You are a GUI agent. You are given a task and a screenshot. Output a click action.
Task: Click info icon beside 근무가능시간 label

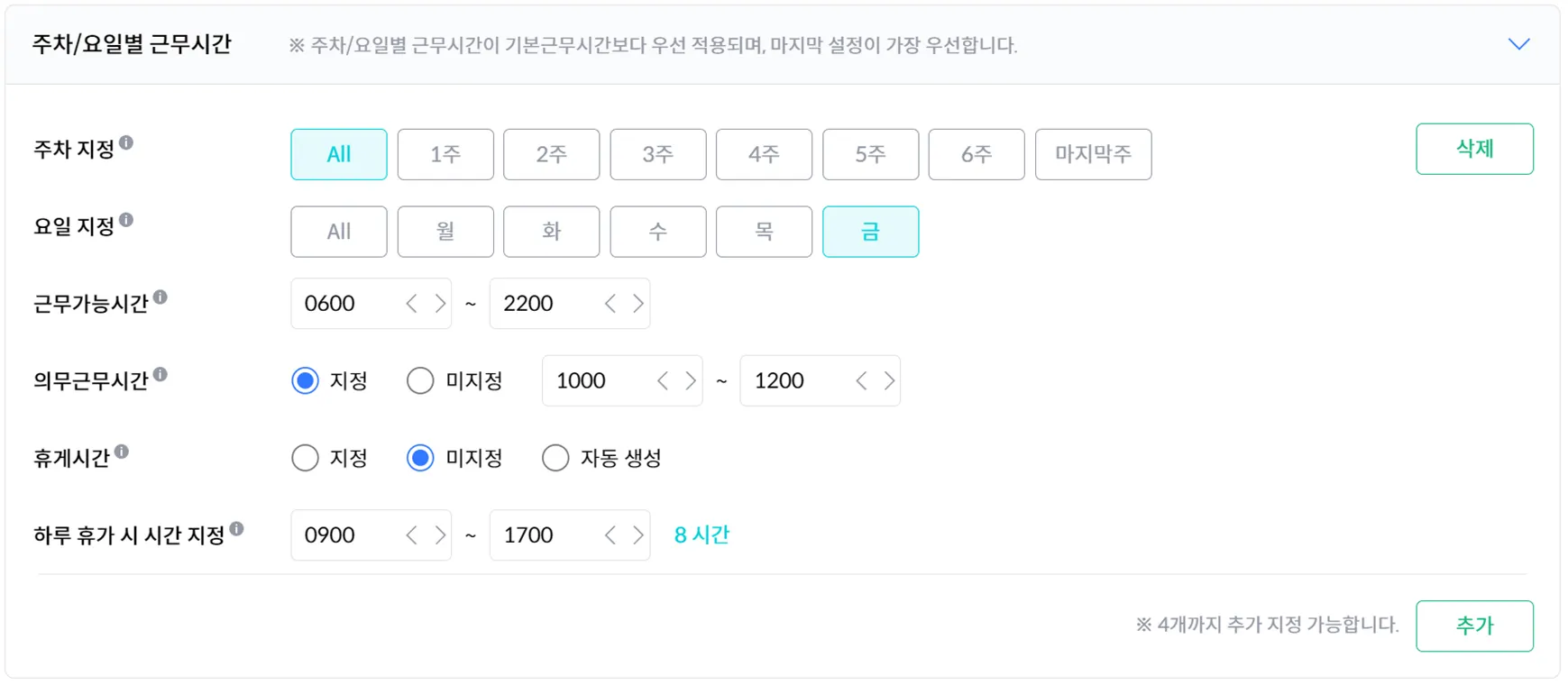[160, 297]
